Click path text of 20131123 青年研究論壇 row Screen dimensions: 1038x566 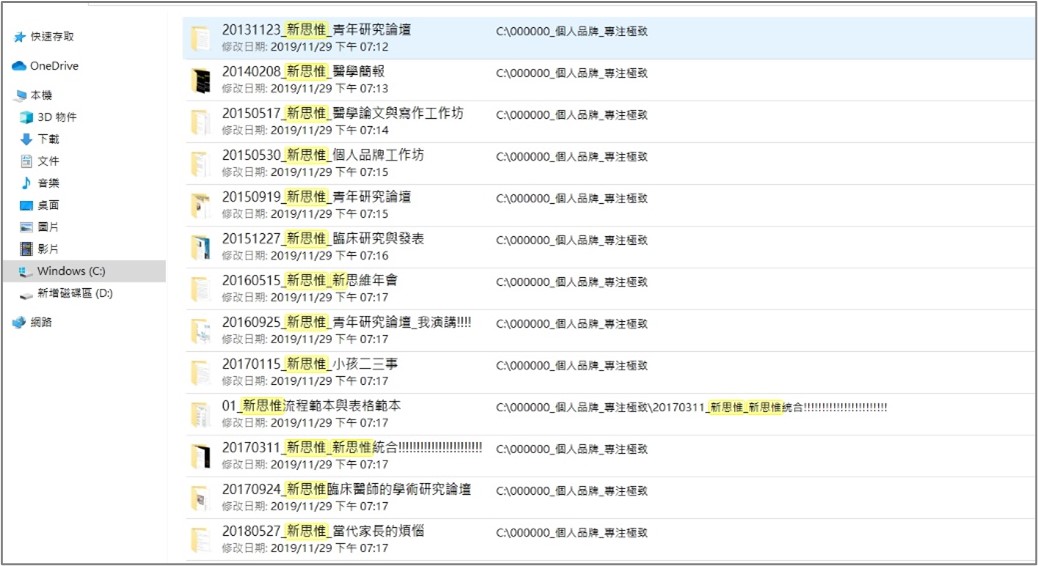572,31
